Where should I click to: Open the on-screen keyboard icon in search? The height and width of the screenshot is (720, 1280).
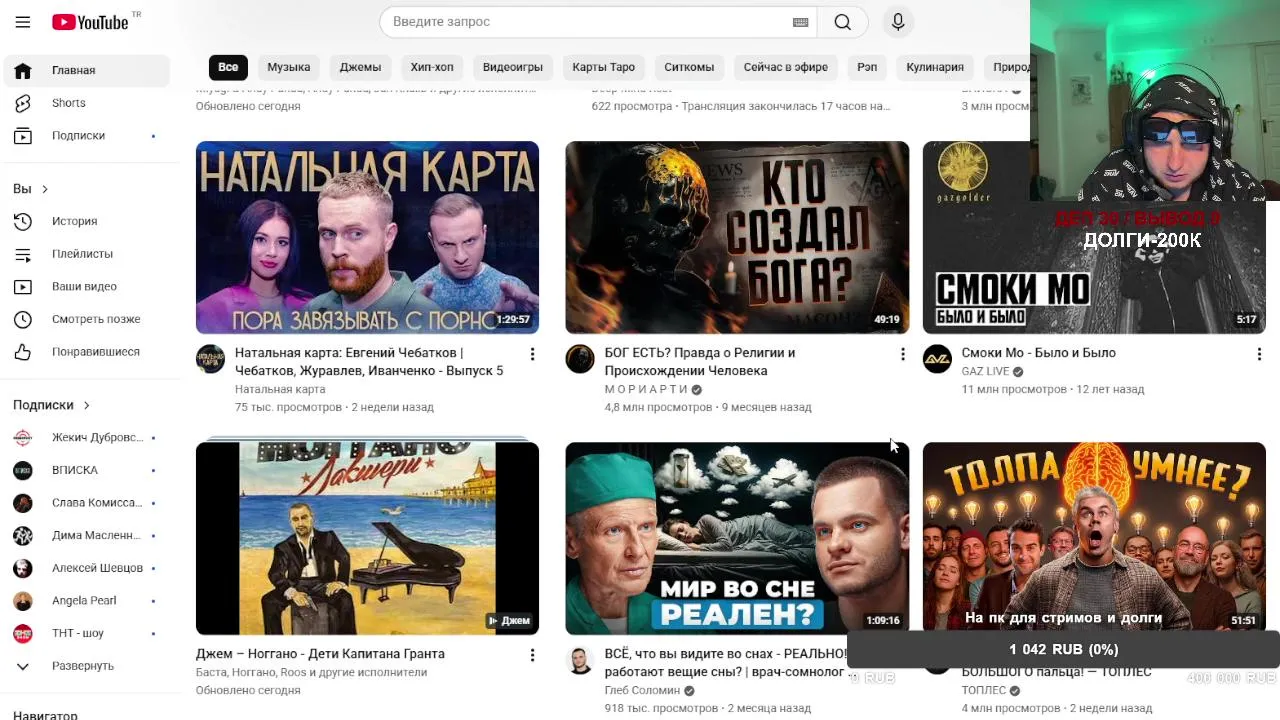pyautogui.click(x=800, y=22)
